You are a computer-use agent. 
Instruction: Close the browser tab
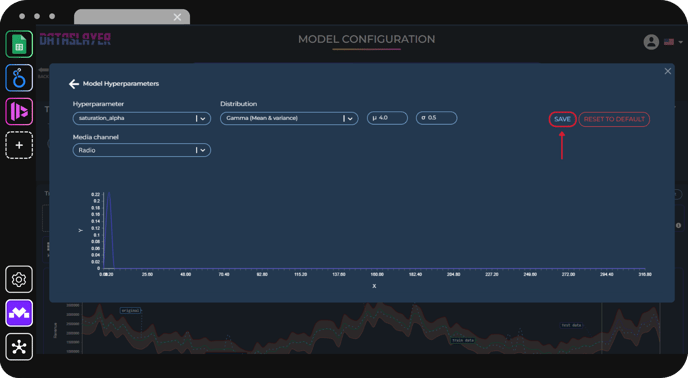[177, 17]
